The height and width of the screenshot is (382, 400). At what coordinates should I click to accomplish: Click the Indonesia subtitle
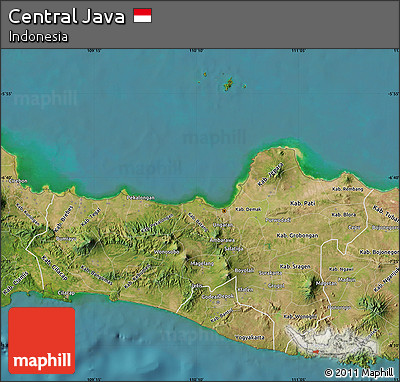pos(38,36)
